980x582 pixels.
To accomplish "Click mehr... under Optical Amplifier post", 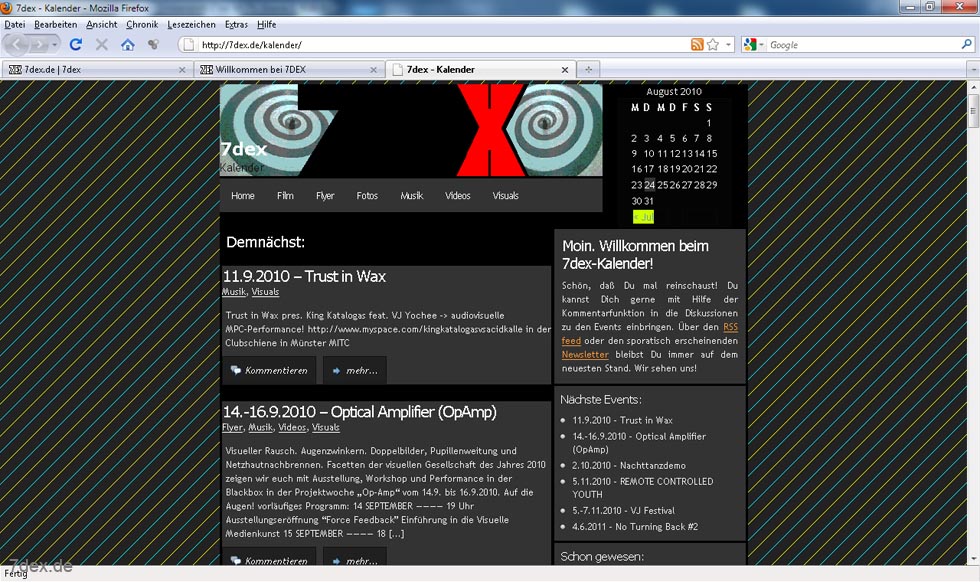I will coord(354,558).
